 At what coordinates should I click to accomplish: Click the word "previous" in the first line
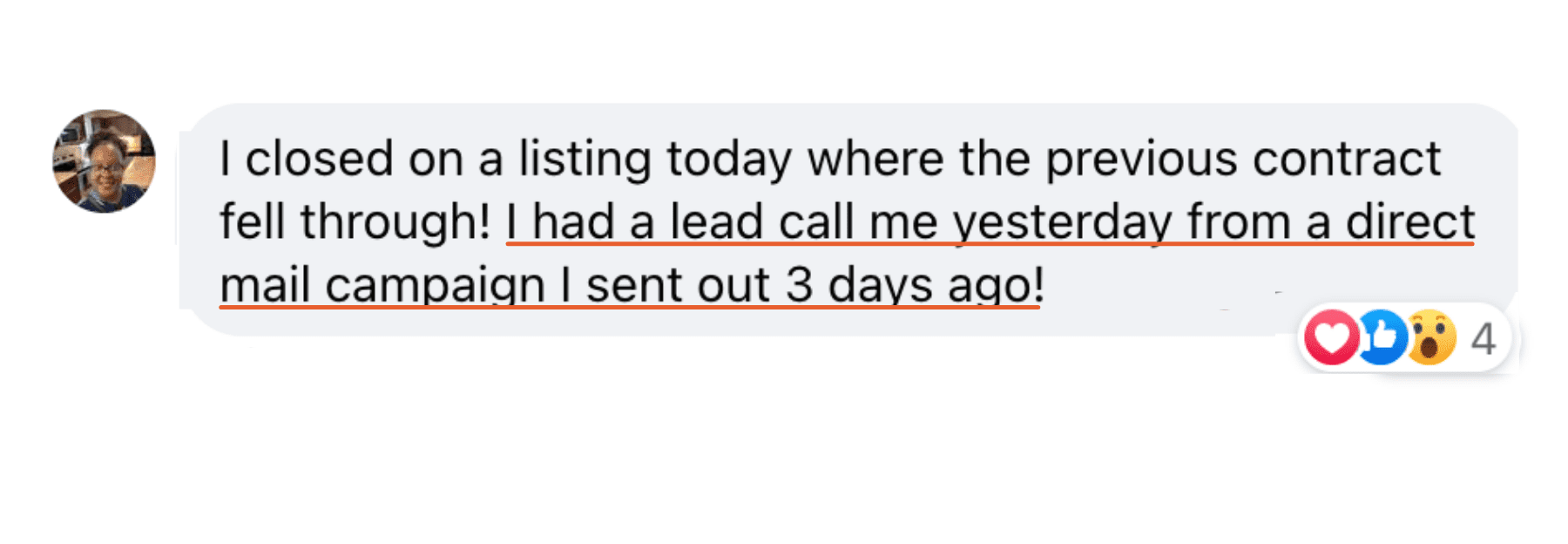[x=1141, y=160]
